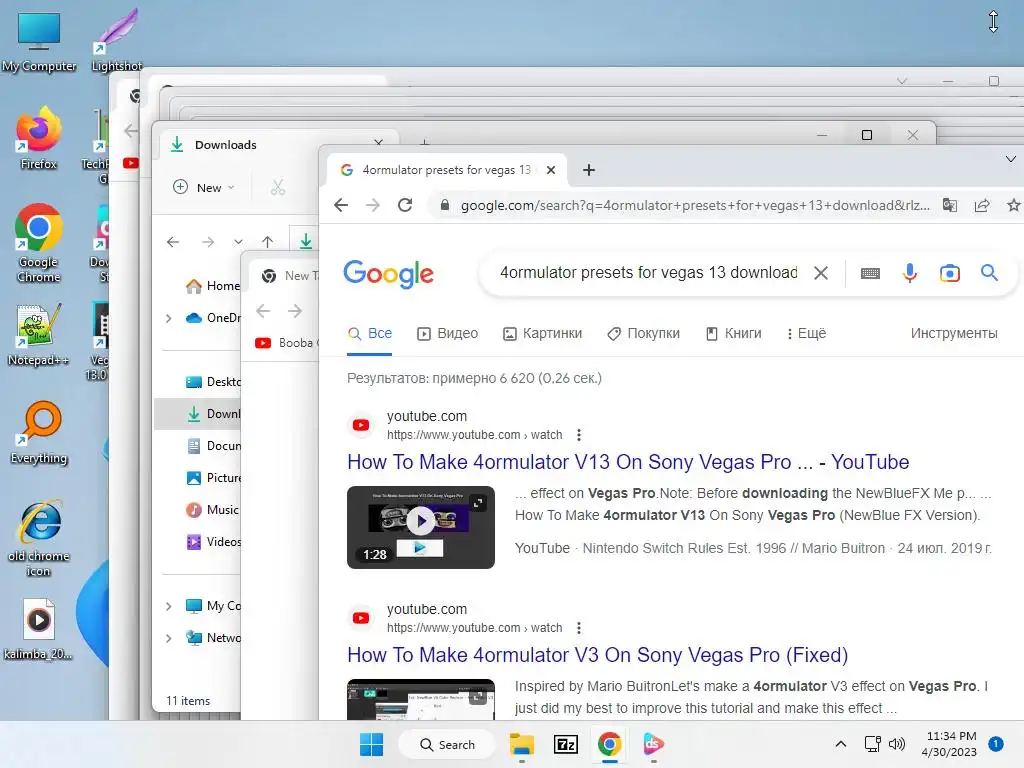Go forward in the front Chrome window
This screenshot has width=1024, height=768.
(373, 205)
